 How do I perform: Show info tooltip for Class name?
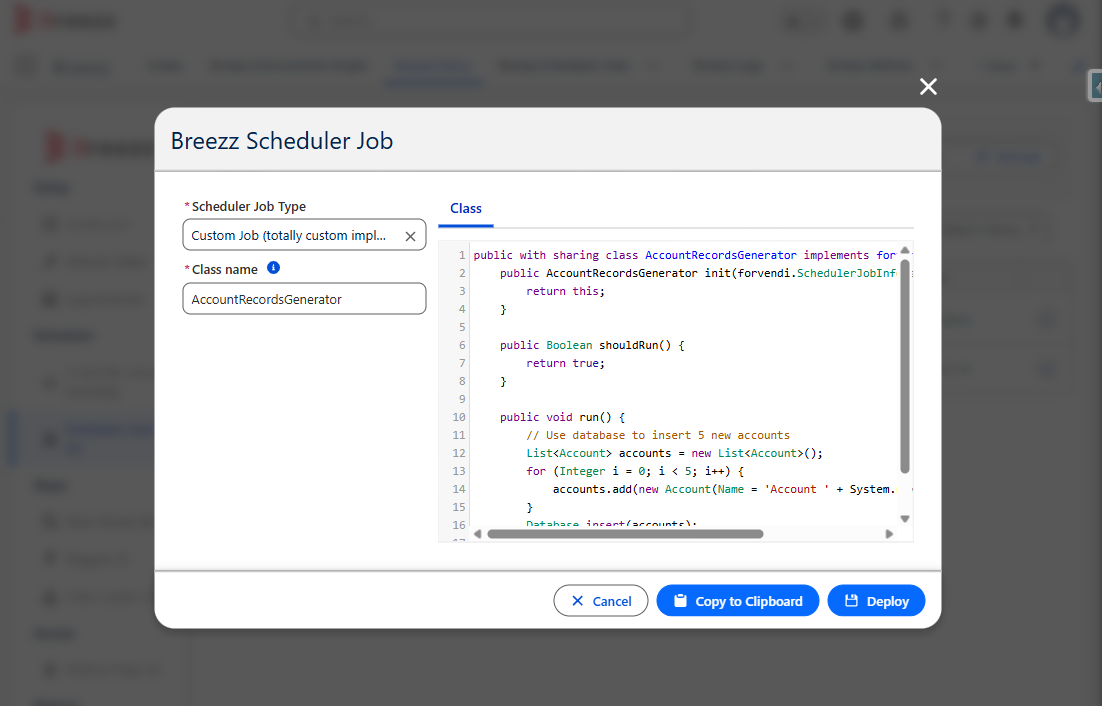(x=273, y=268)
